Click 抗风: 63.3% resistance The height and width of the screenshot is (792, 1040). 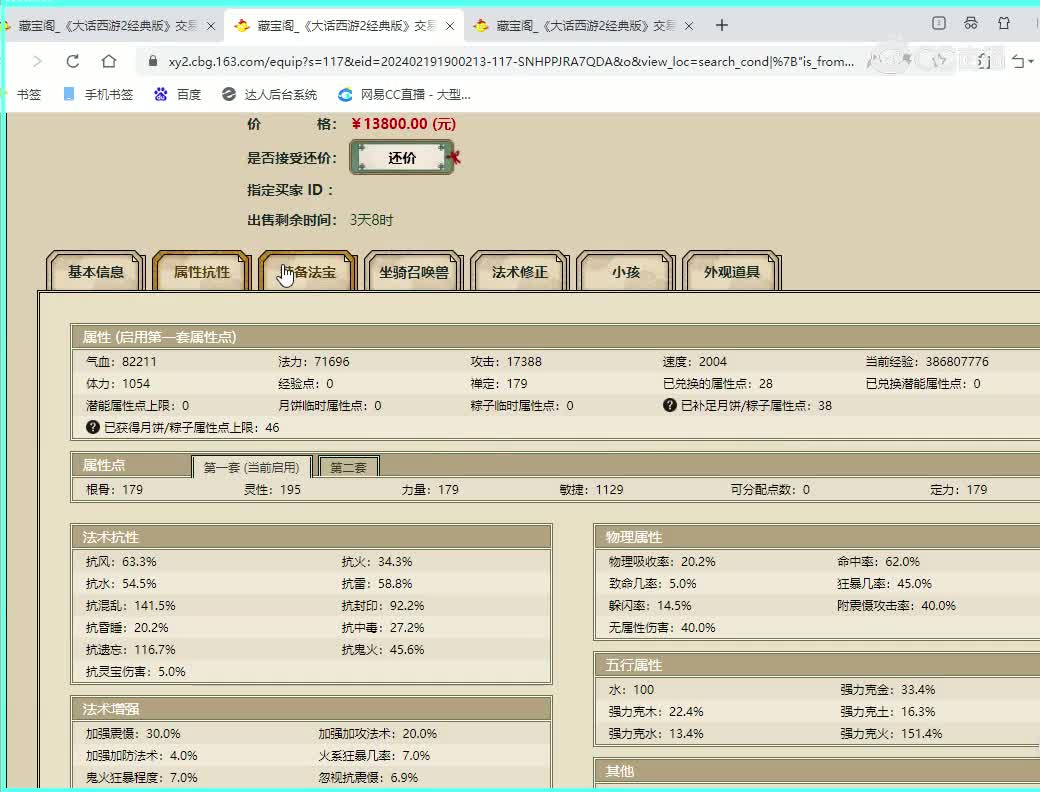[121, 562]
